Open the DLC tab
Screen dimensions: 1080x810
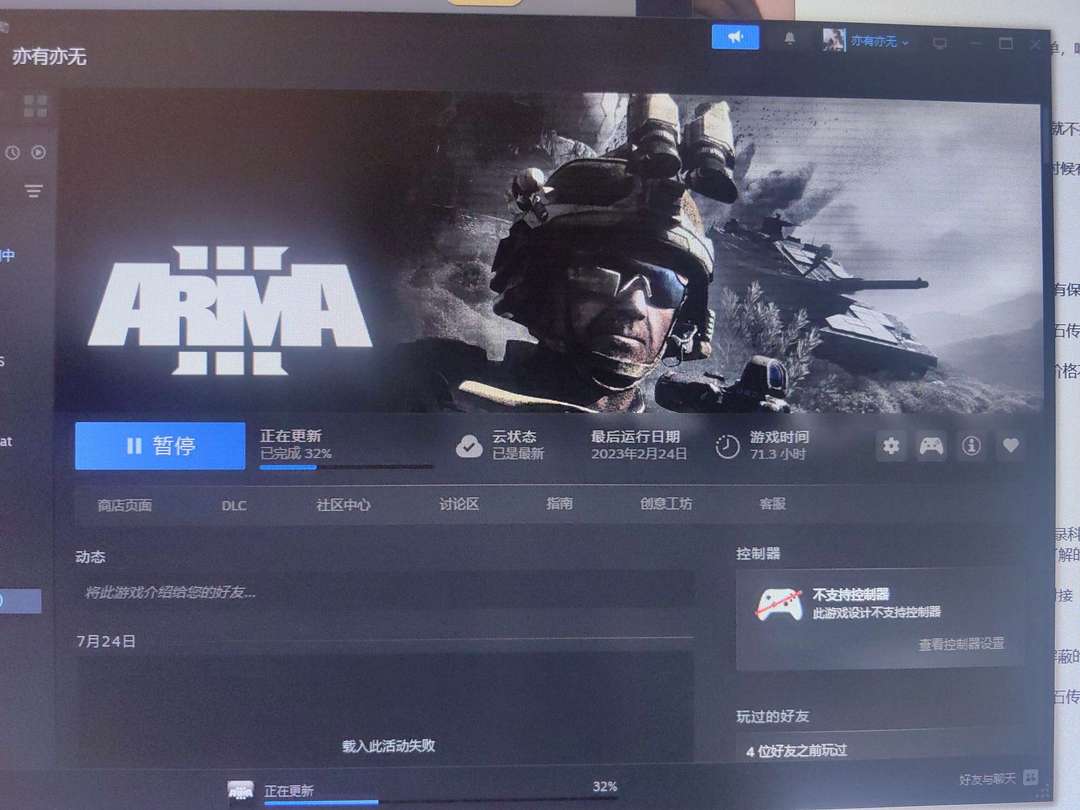point(234,506)
